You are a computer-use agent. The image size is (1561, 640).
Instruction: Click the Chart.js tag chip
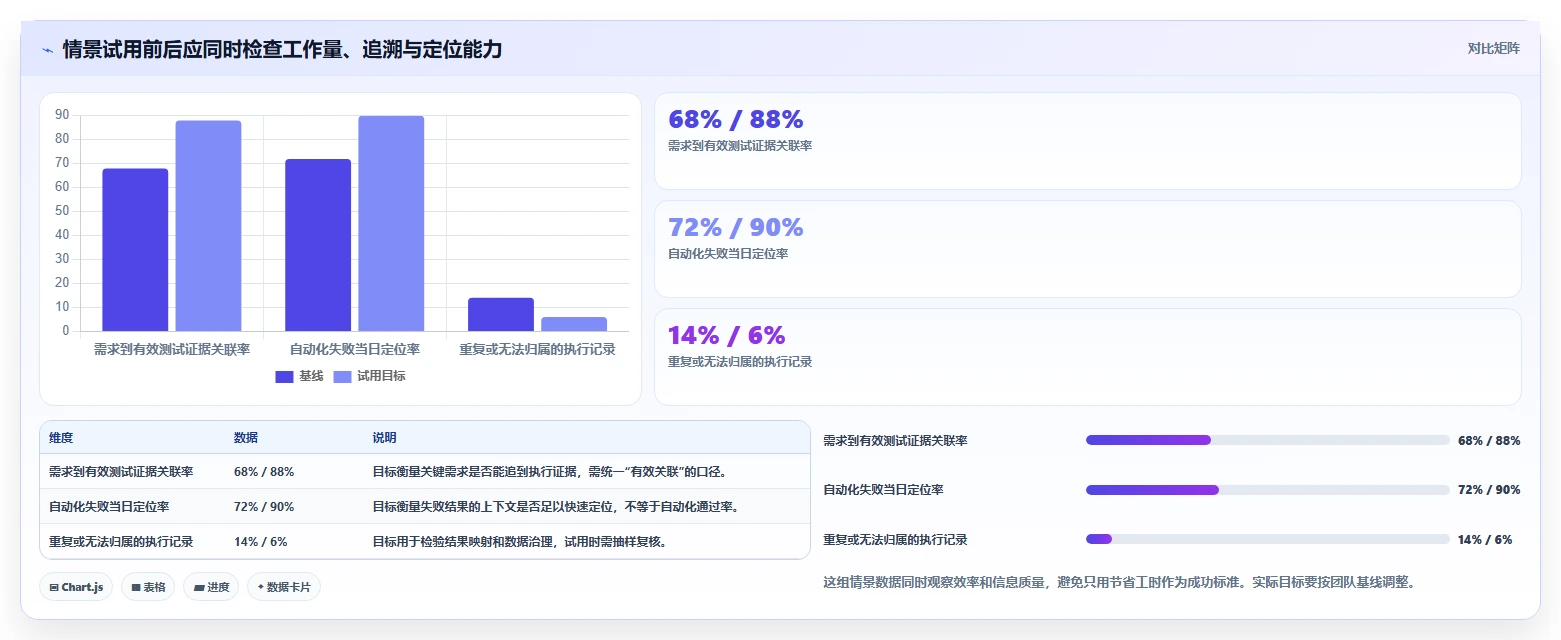(x=77, y=587)
